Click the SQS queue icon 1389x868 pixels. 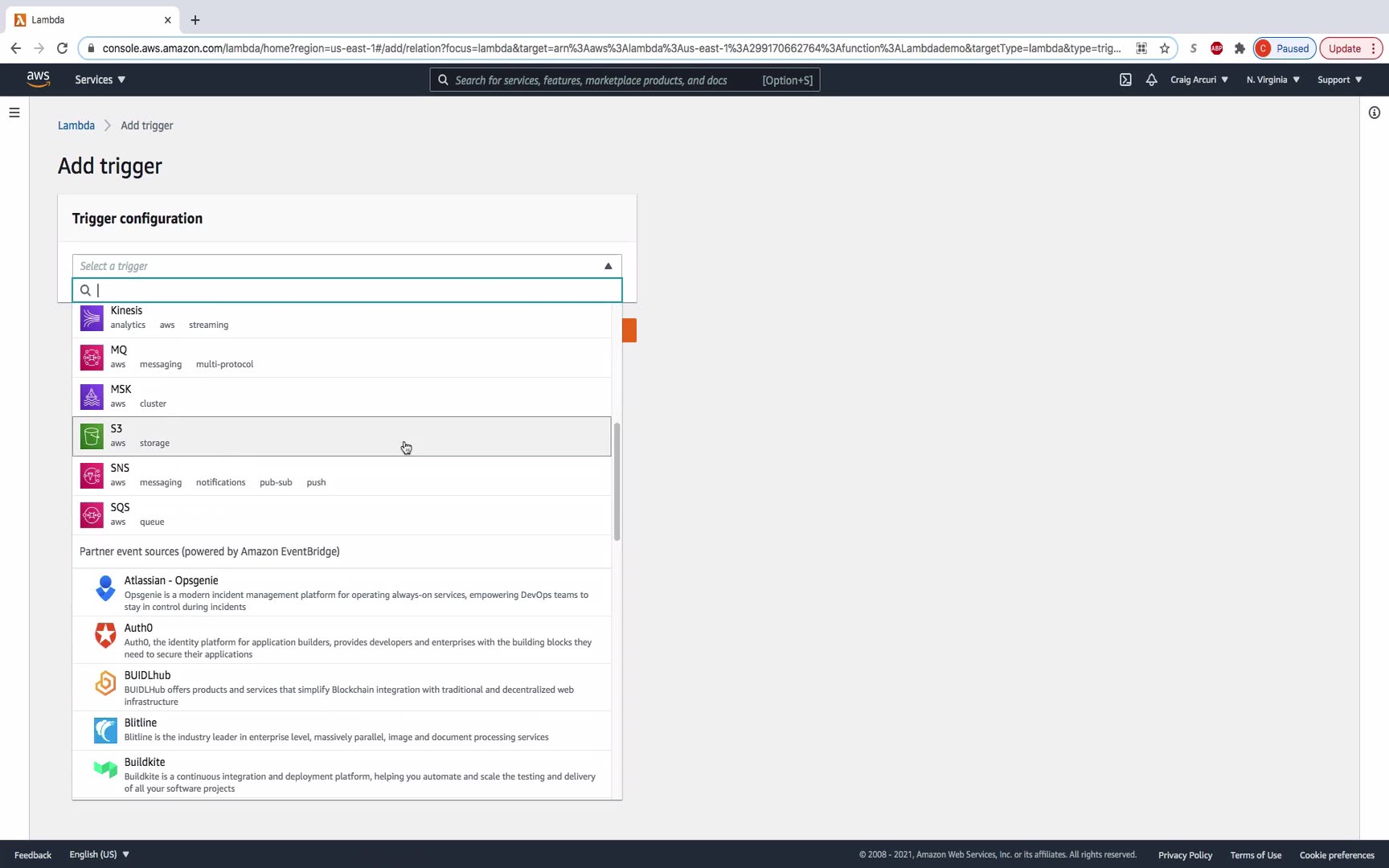[x=92, y=515]
